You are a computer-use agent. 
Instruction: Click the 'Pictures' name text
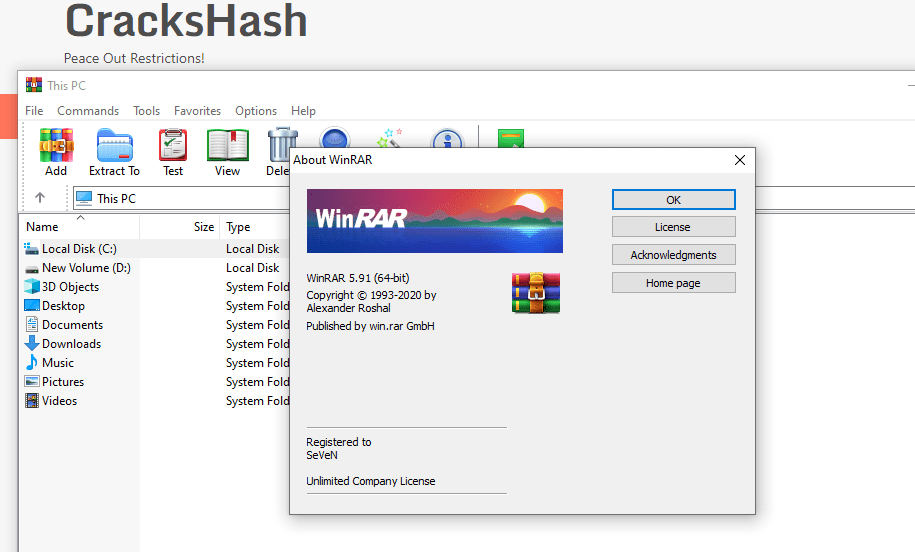63,382
